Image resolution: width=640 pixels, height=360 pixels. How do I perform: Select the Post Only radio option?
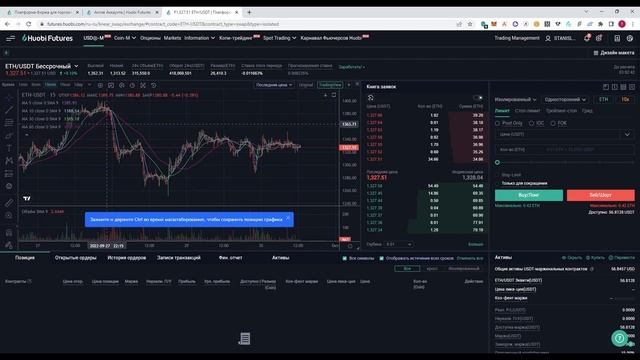pyautogui.click(x=498, y=123)
